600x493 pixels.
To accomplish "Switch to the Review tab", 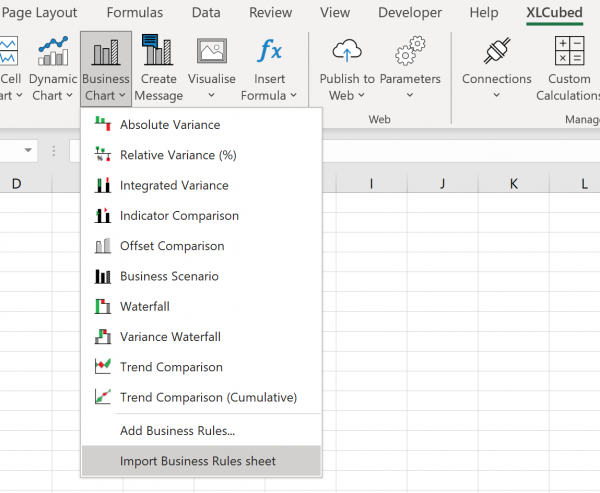I will coord(271,13).
